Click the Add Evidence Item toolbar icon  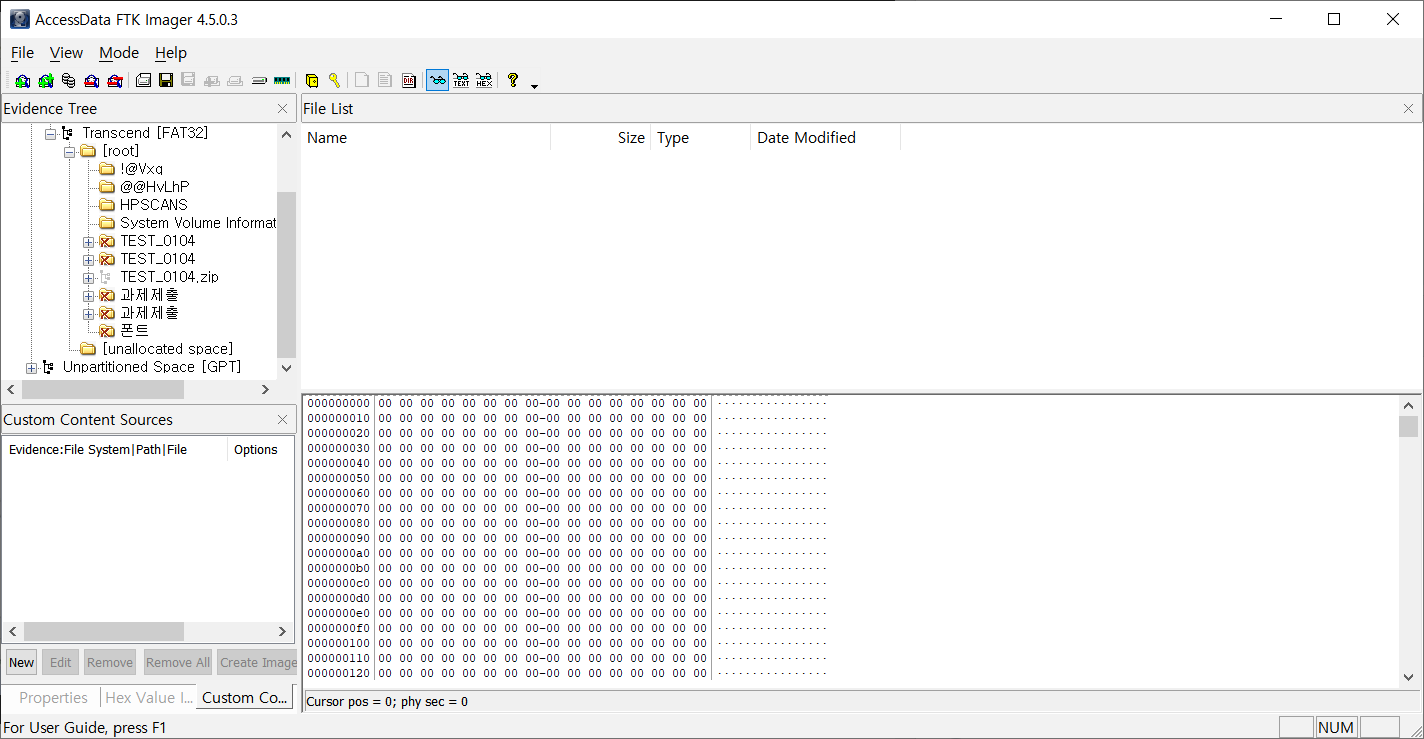[x=22, y=81]
